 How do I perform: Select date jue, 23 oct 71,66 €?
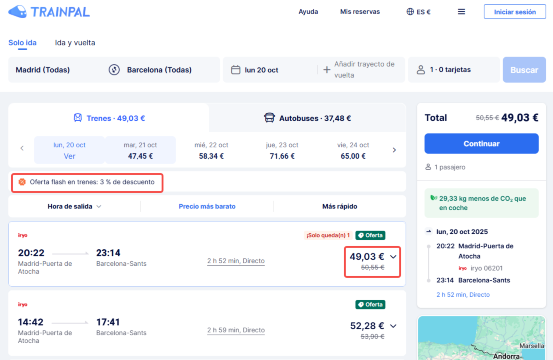point(282,150)
